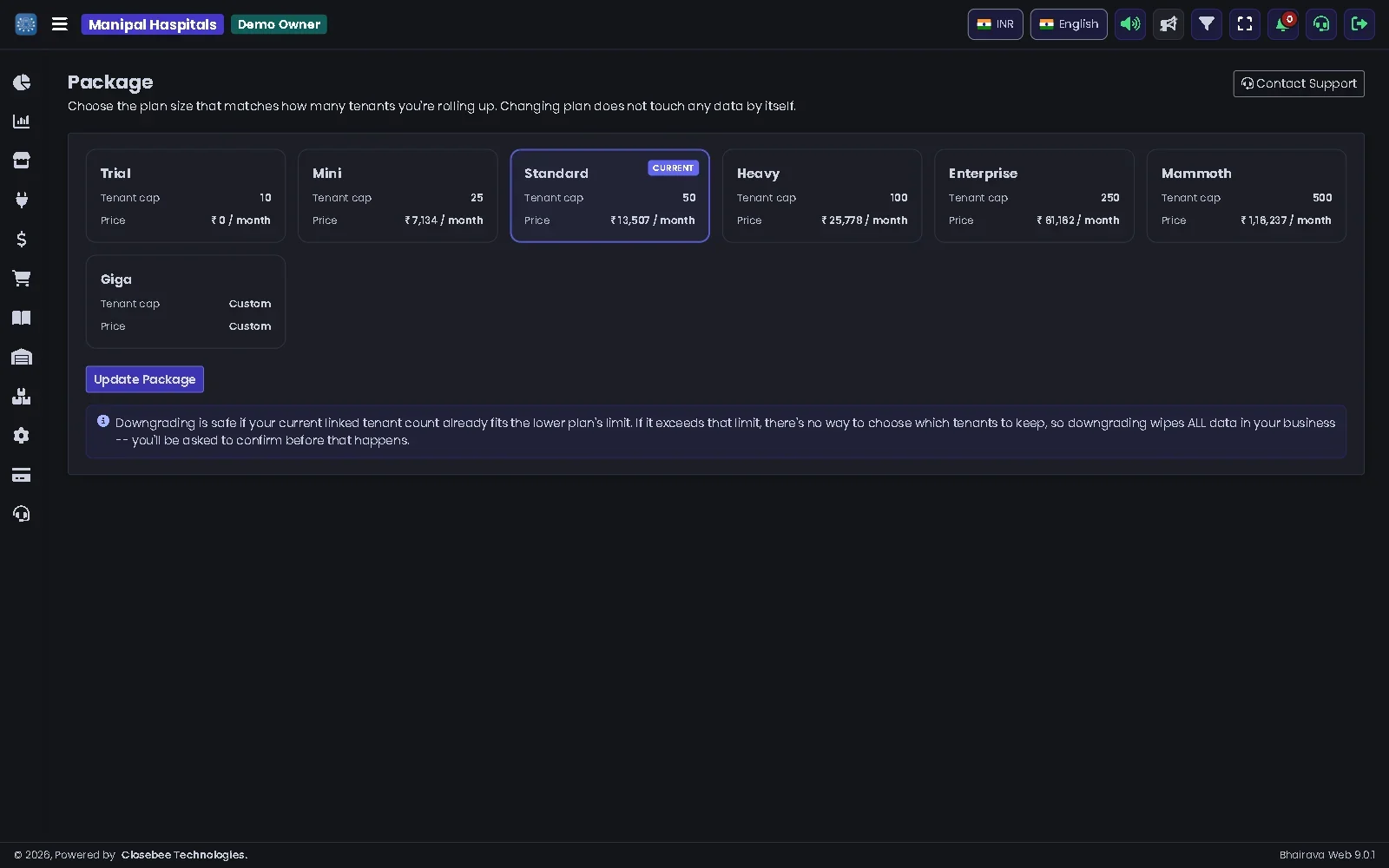Image resolution: width=1389 pixels, height=868 pixels.
Task: Select the Mini package card
Action: point(398,195)
